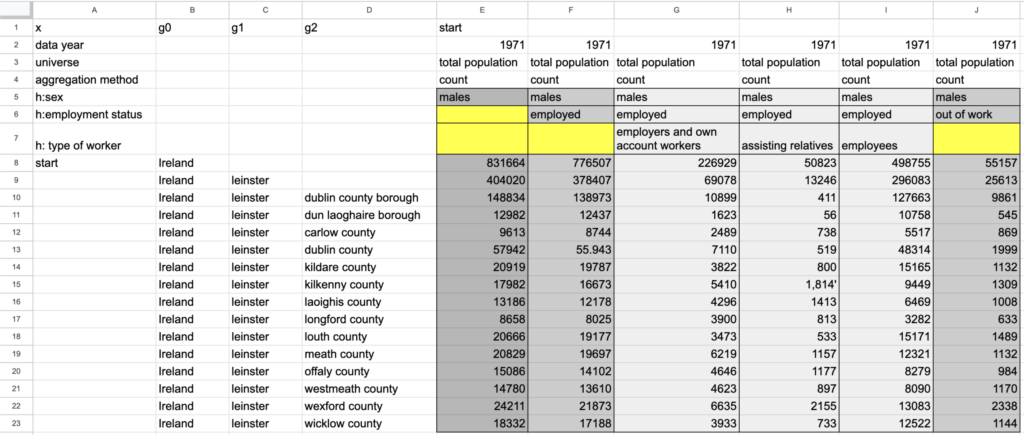Click value 226929 cell

(x=677, y=163)
